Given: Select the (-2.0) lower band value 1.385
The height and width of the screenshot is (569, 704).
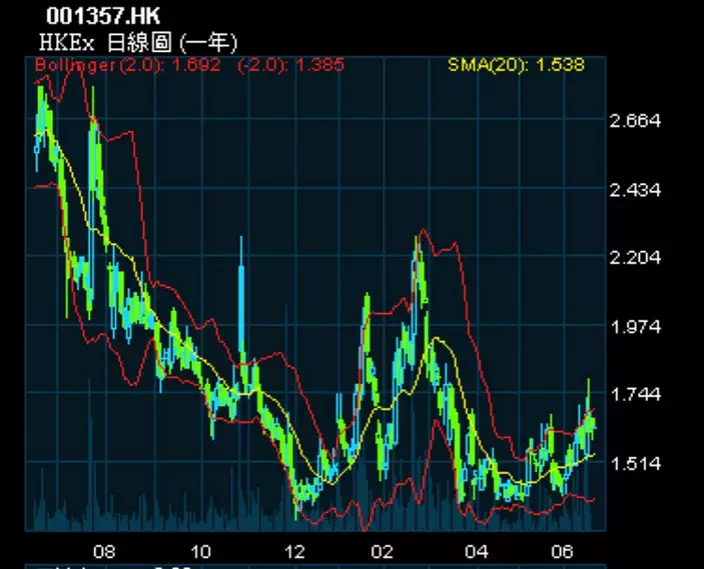Looking at the screenshot, I should coord(289,66).
